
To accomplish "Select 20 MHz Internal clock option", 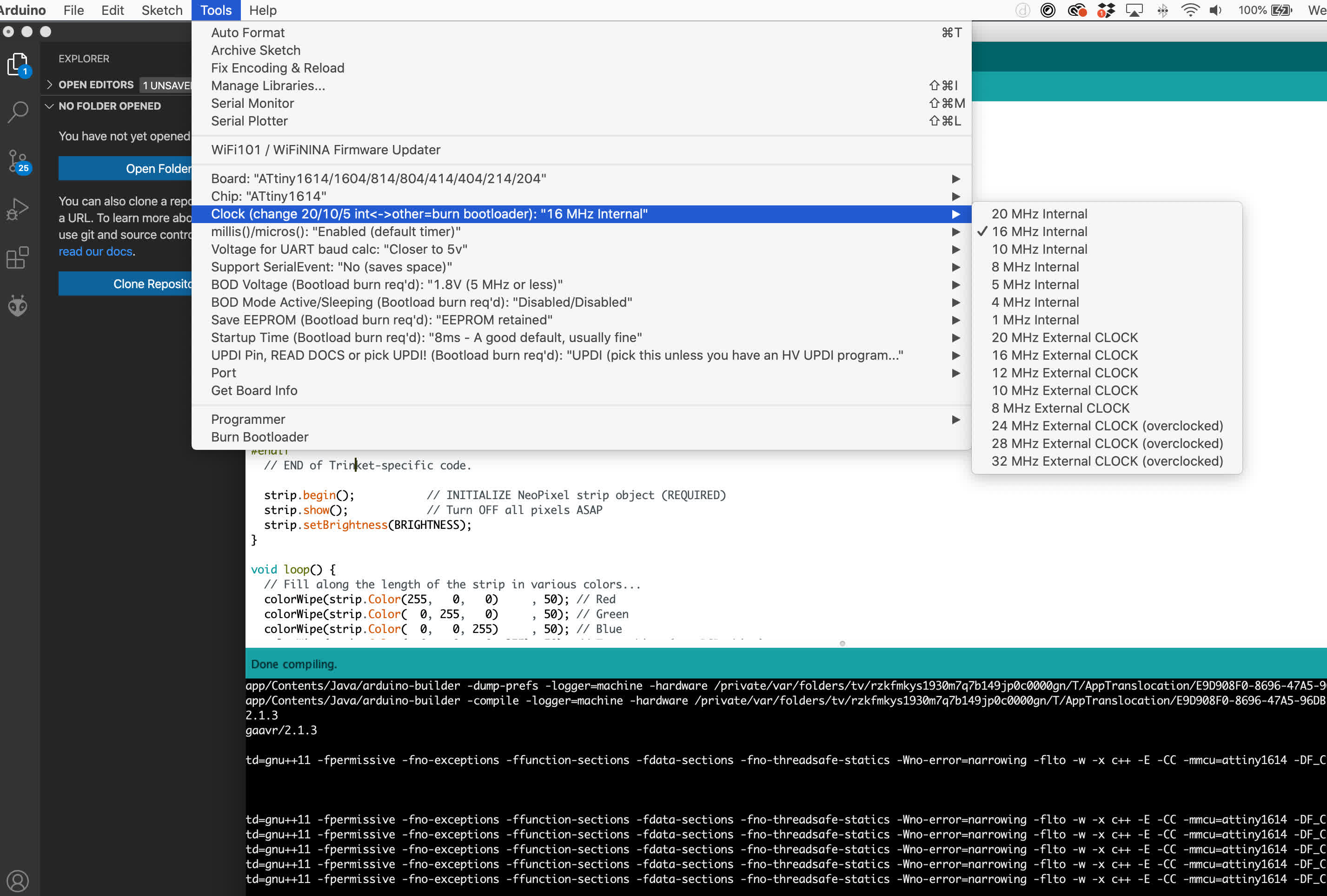I will click(x=1107, y=213).
